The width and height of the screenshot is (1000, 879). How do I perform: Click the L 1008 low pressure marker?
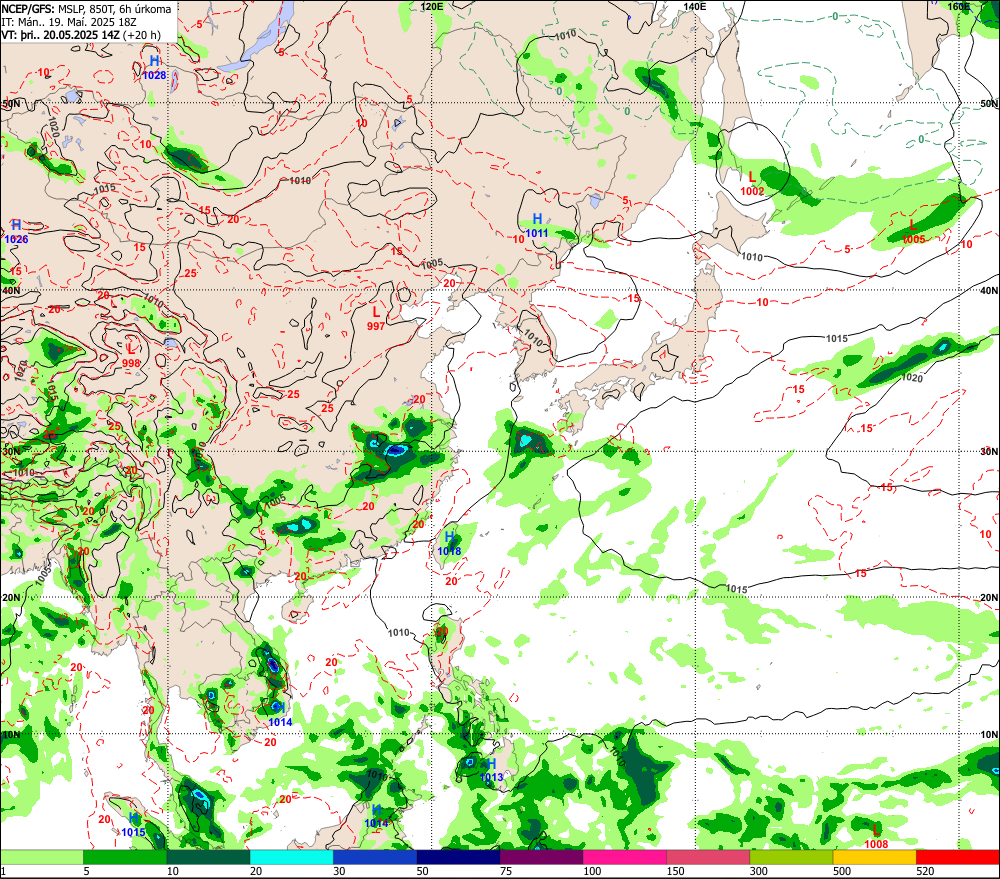click(876, 837)
